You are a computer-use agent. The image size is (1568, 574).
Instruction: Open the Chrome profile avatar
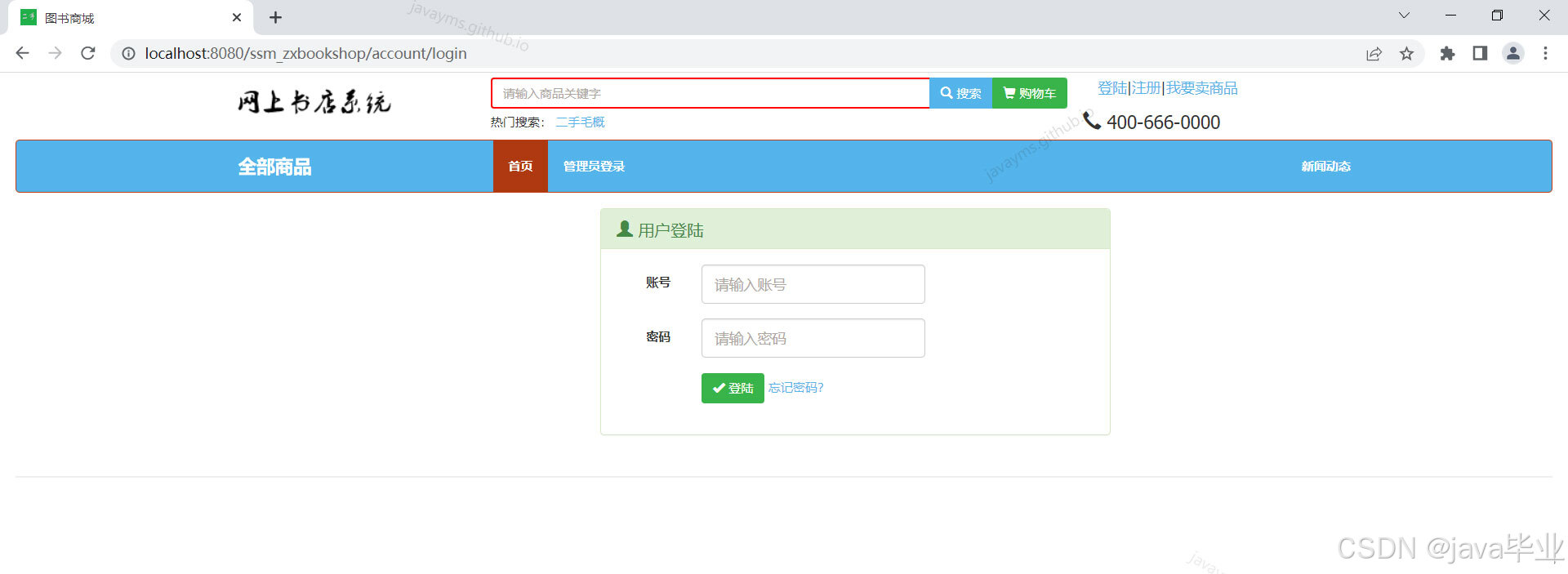click(x=1513, y=53)
